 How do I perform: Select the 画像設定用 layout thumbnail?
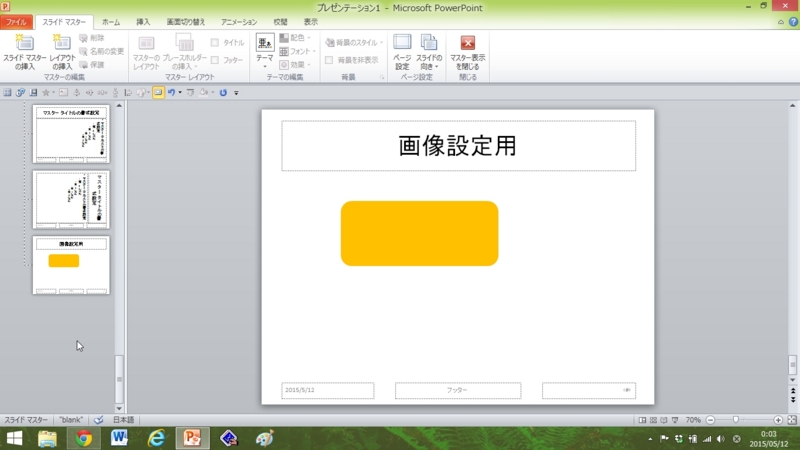(x=71, y=265)
